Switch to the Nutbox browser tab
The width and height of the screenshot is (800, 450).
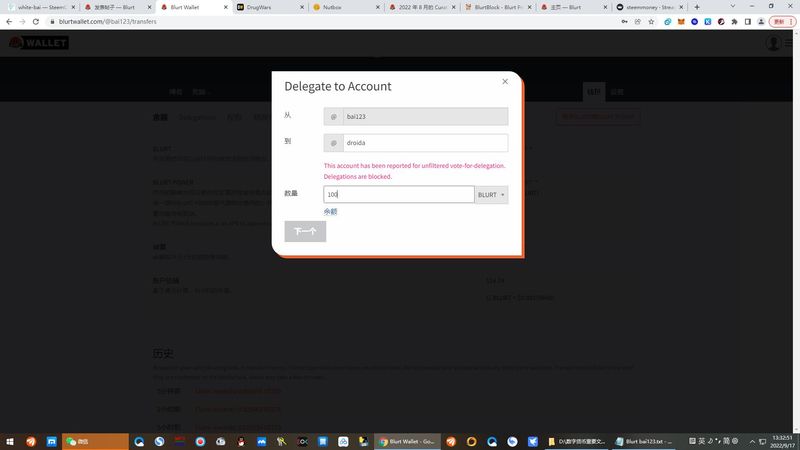(343, 7)
